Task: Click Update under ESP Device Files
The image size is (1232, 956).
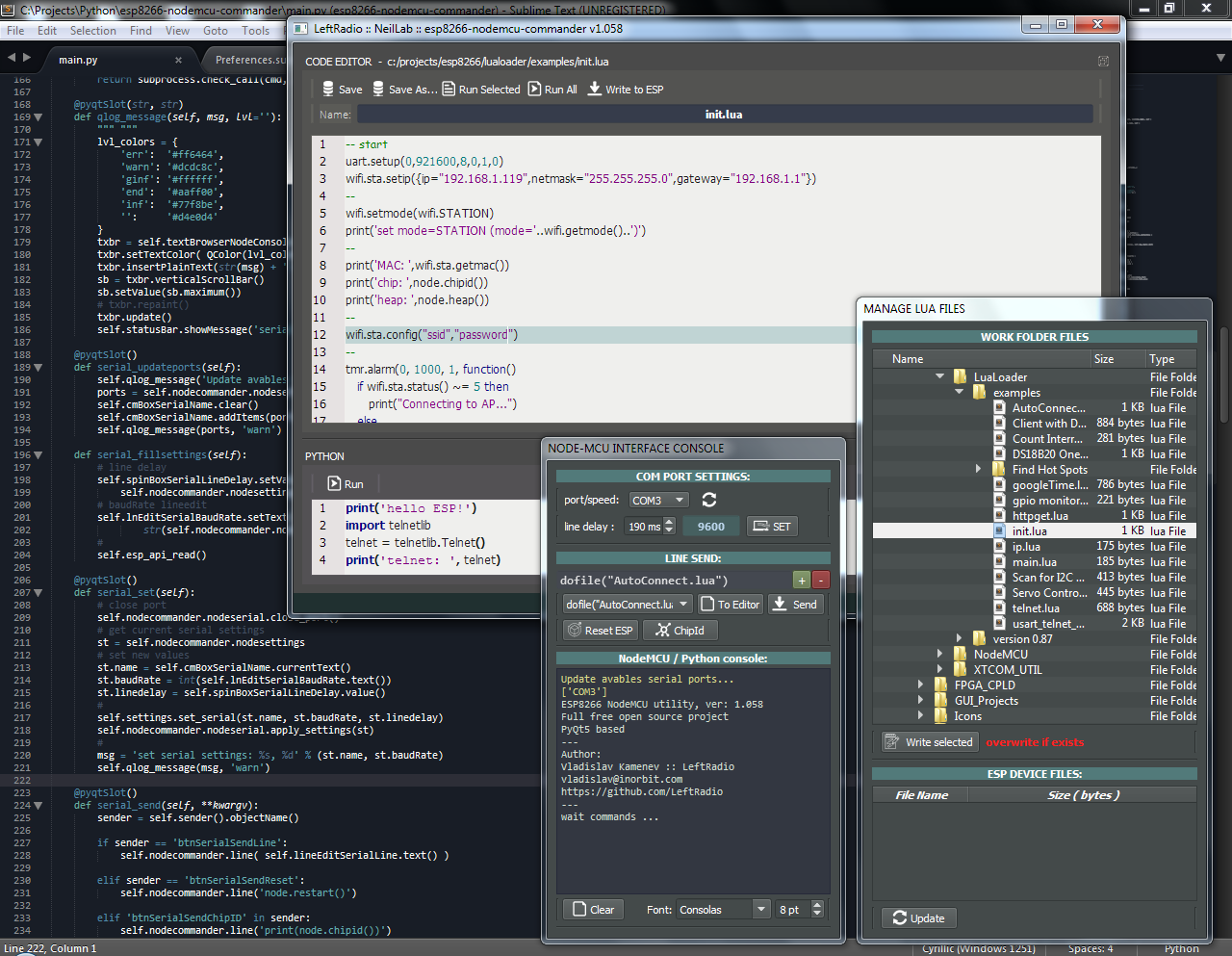Action: 919,917
